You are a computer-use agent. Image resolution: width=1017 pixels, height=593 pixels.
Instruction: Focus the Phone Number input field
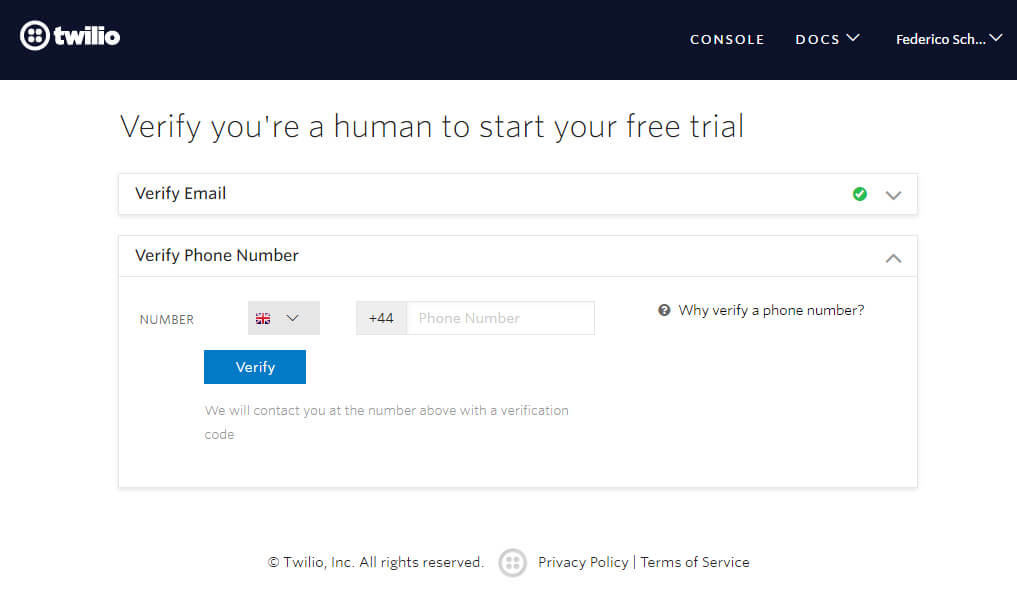click(500, 318)
